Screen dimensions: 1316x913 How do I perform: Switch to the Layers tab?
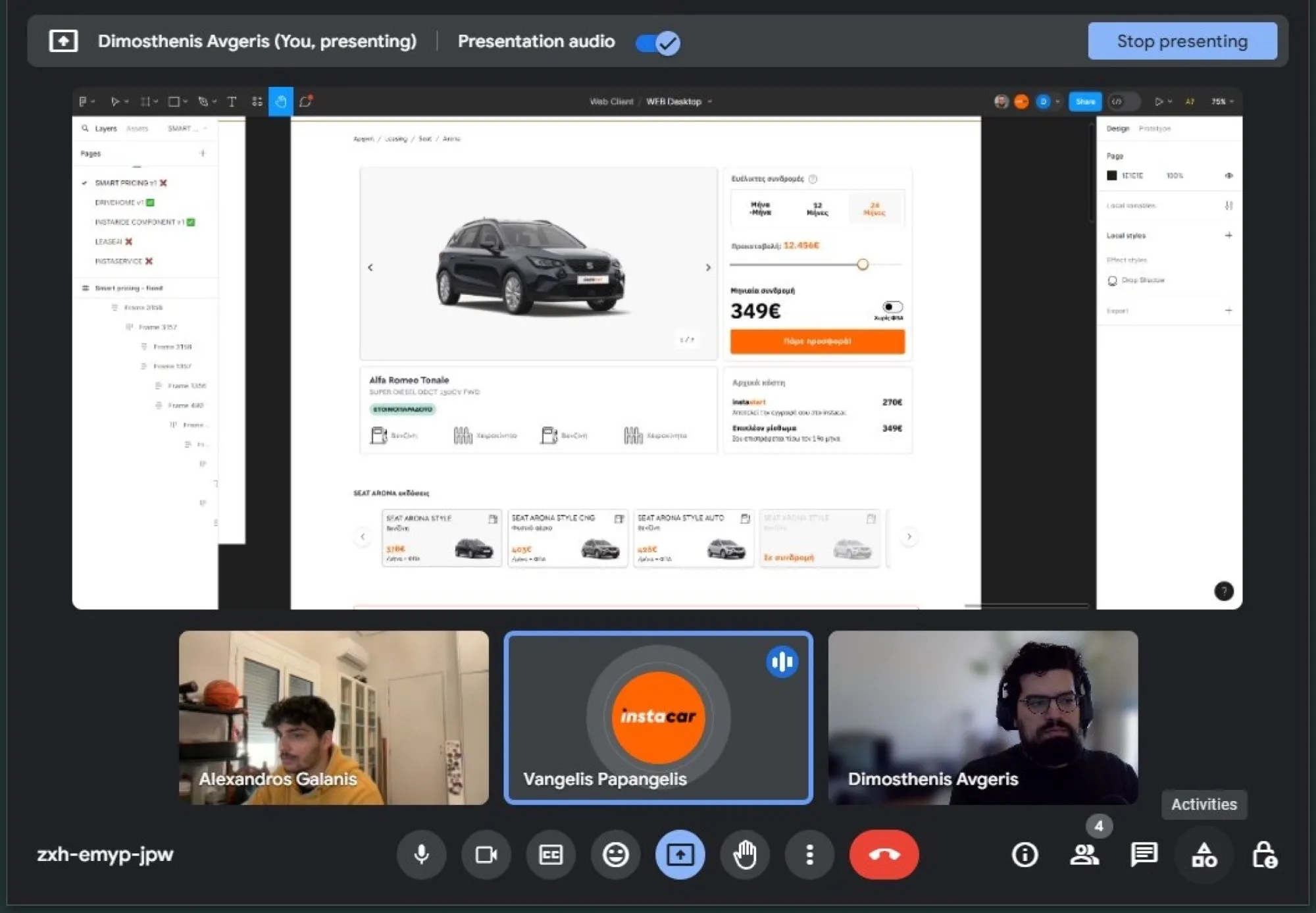pyautogui.click(x=105, y=128)
